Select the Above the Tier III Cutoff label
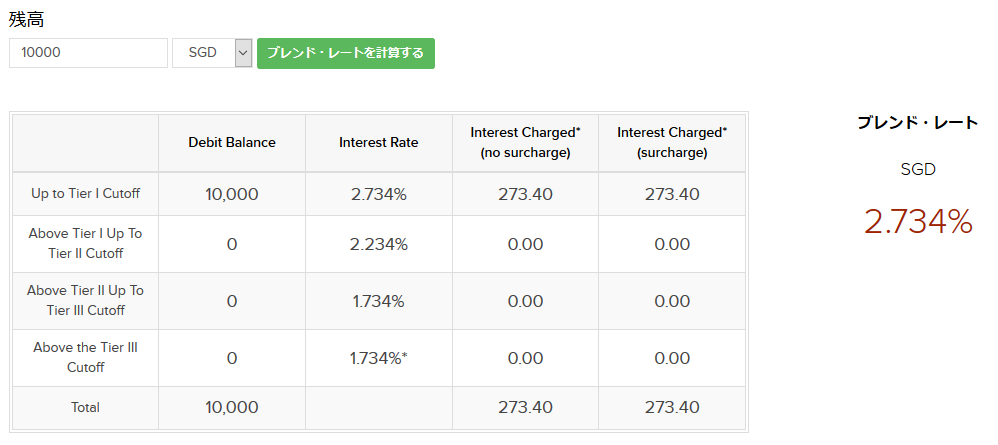This screenshot has height=445, width=998. (x=85, y=358)
